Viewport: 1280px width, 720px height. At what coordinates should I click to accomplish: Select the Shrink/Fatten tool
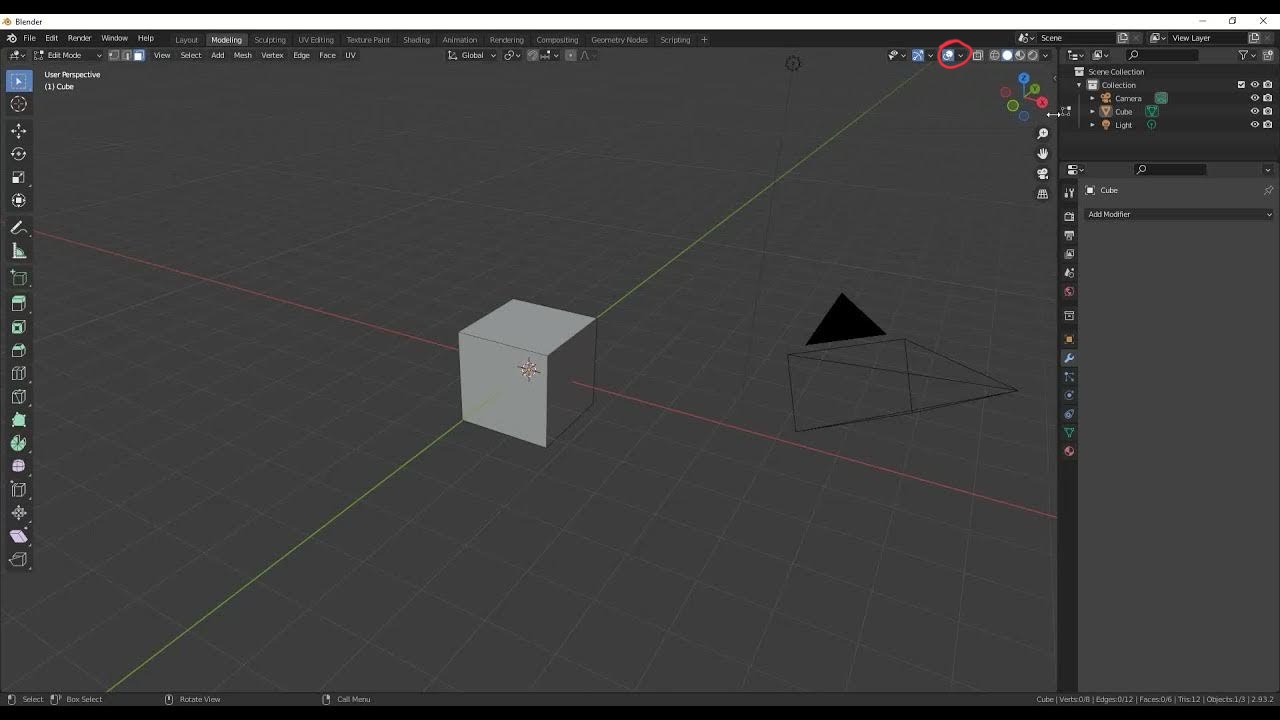(x=18, y=513)
